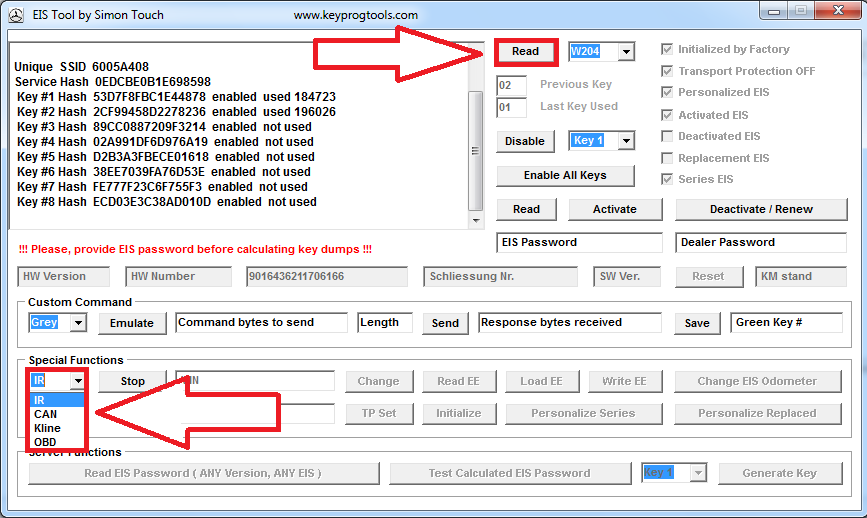
Task: Click the Last Key Used field showing 01
Action: 511,107
